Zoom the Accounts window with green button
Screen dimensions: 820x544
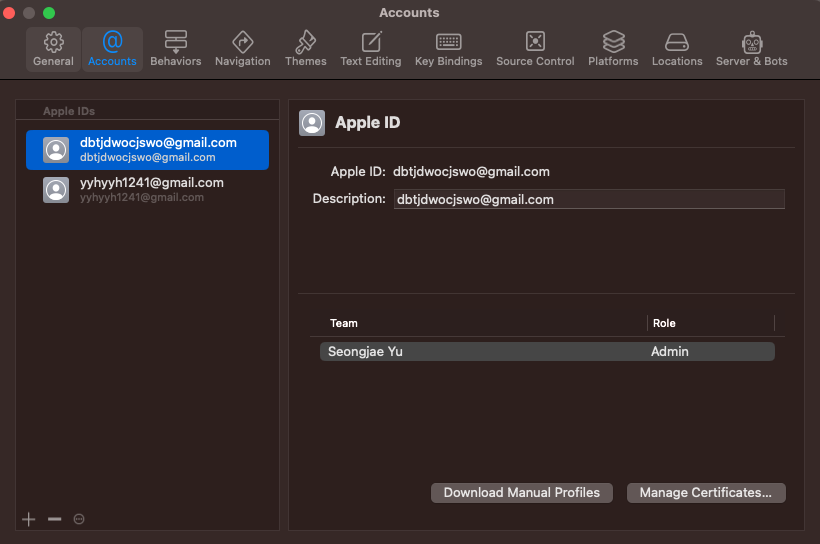(x=49, y=13)
